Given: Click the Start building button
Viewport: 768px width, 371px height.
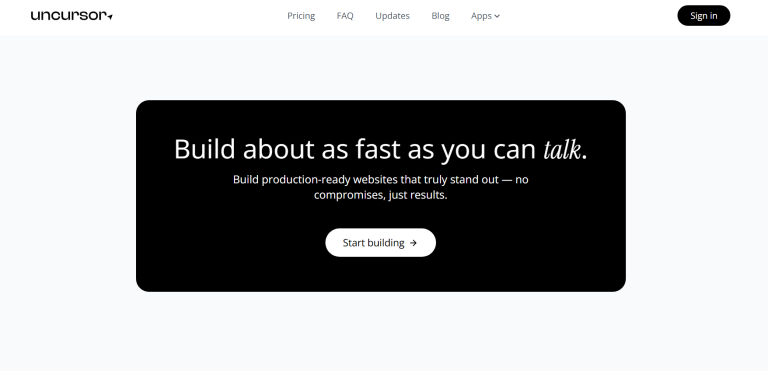Looking at the screenshot, I should coord(381,243).
